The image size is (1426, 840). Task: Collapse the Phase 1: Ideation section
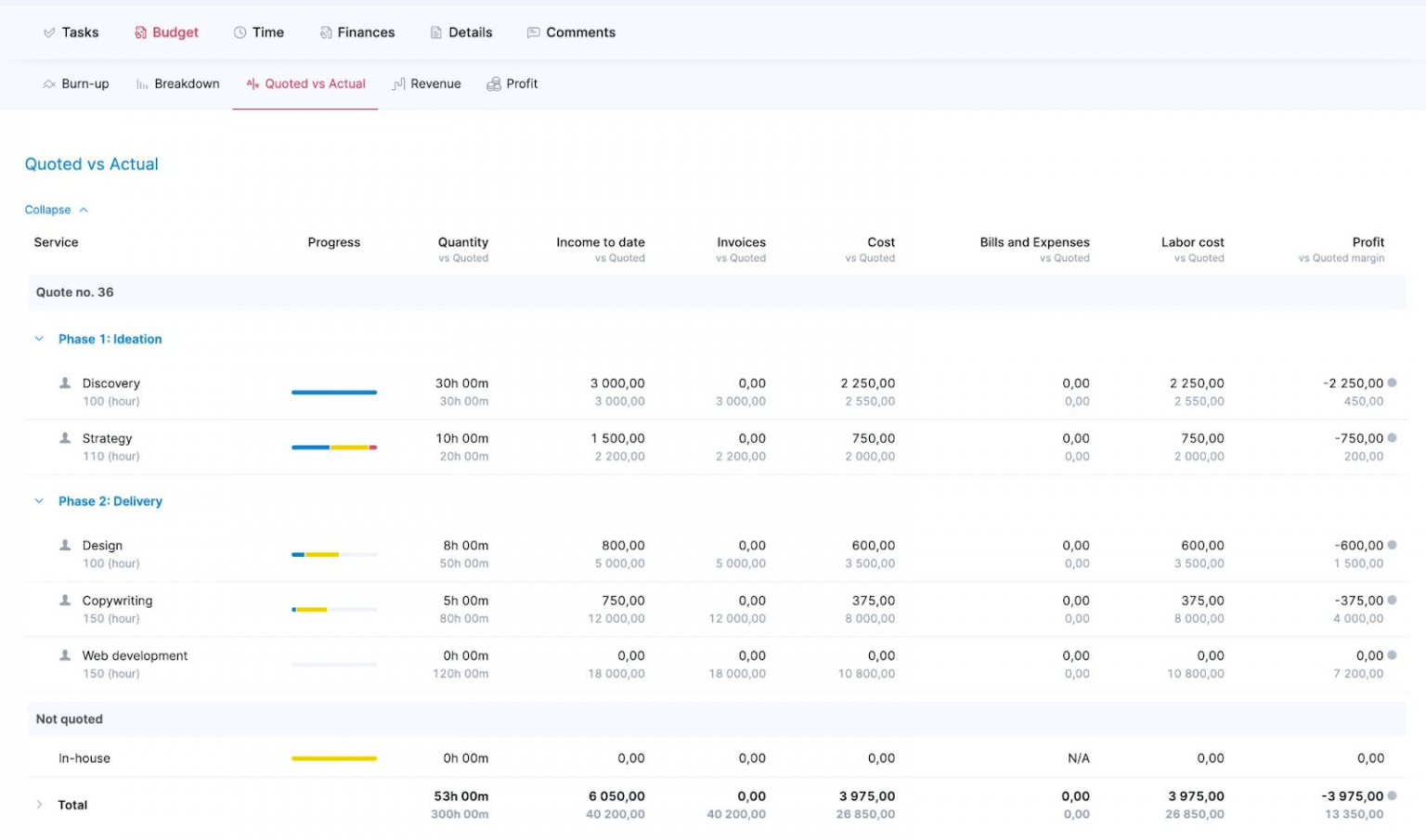point(38,339)
